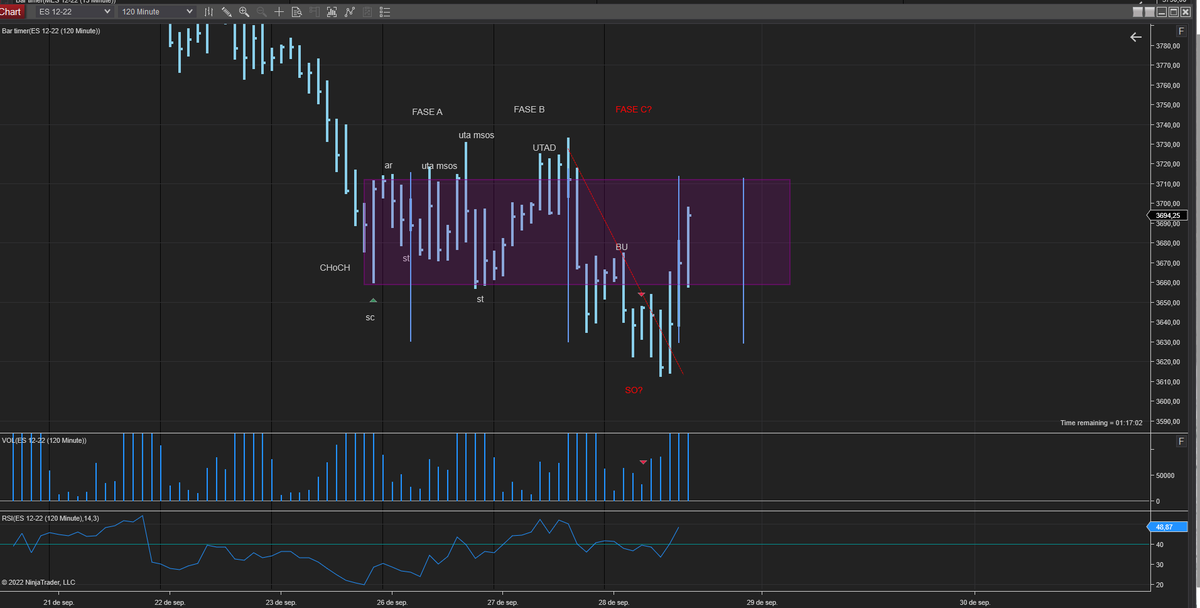
Task: Select the FASE A text label
Action: (427, 112)
